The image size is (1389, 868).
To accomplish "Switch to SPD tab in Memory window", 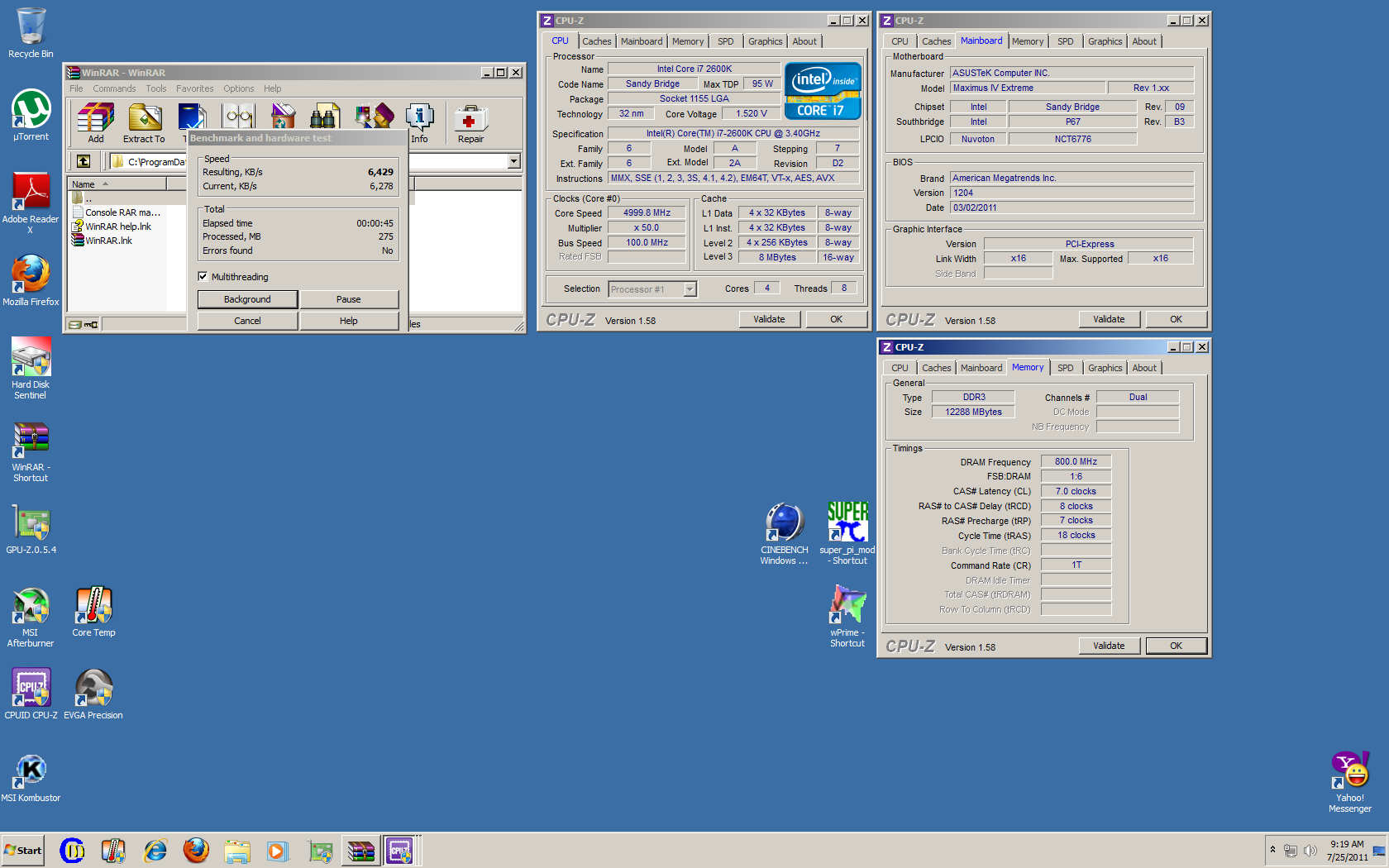I will click(x=1065, y=368).
